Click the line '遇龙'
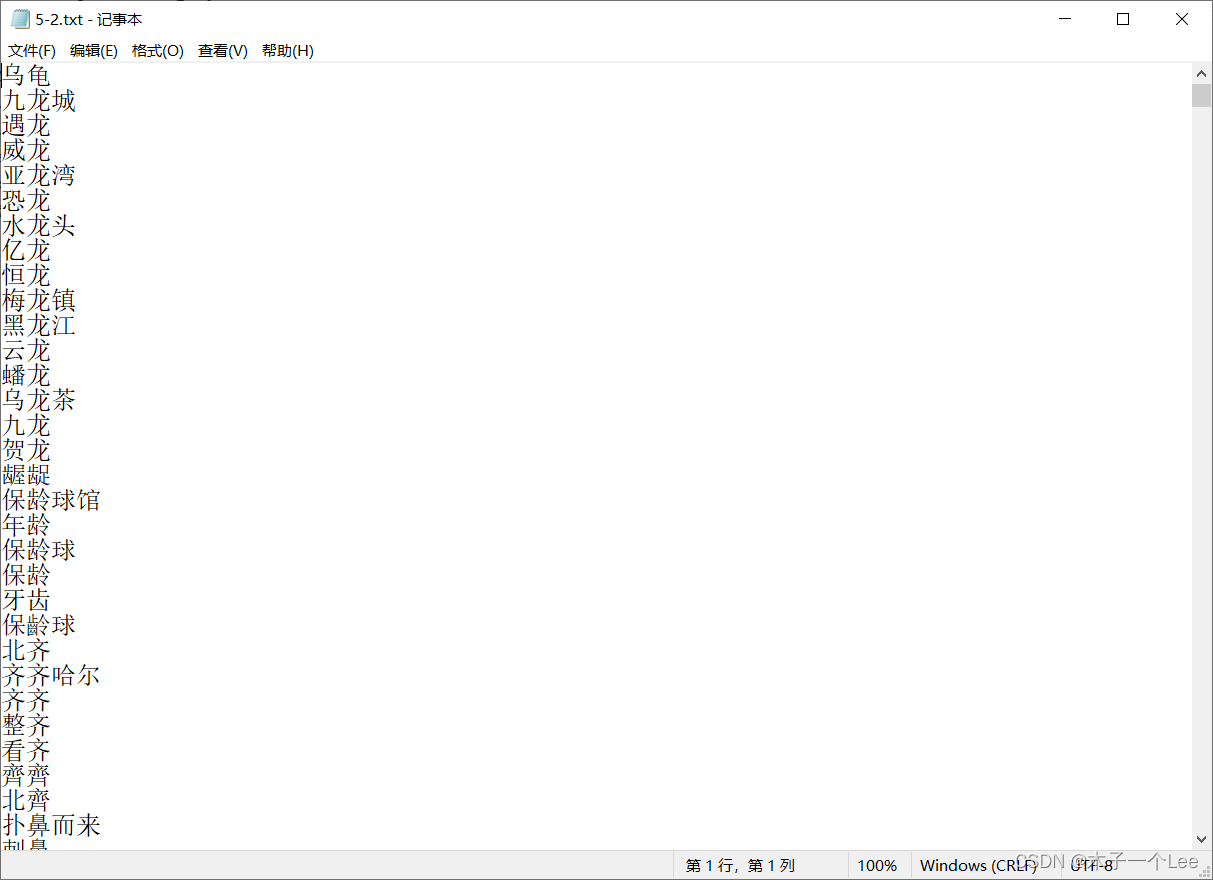This screenshot has width=1213, height=880. tap(26, 125)
